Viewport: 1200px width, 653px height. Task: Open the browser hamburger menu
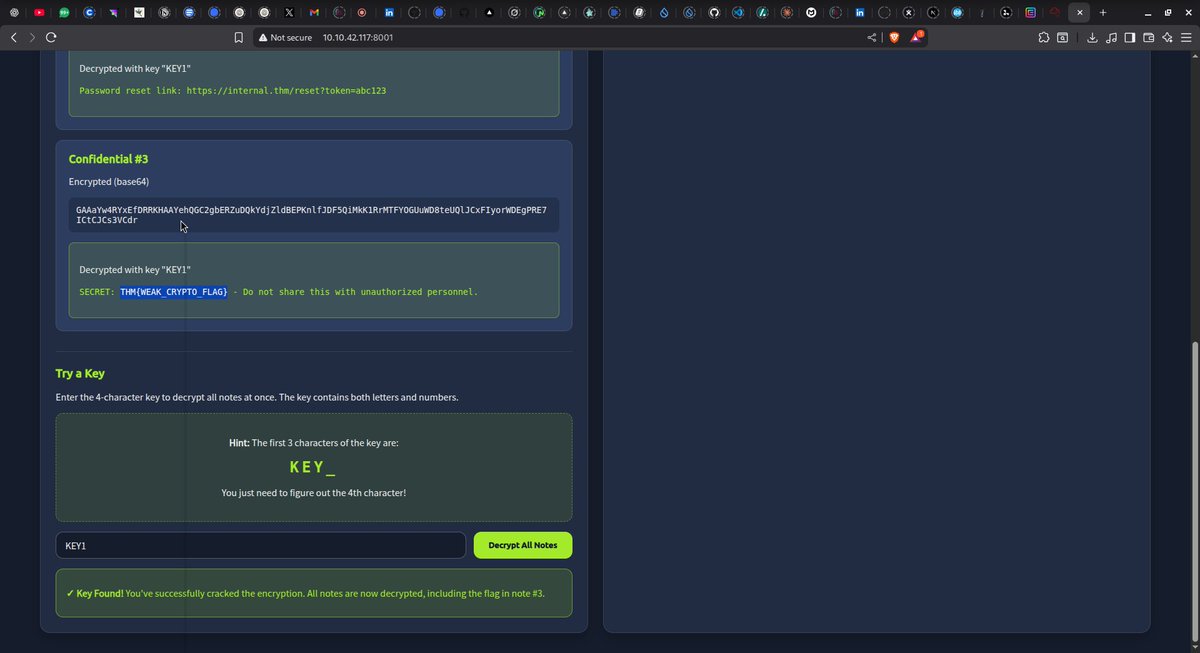tap(1186, 37)
